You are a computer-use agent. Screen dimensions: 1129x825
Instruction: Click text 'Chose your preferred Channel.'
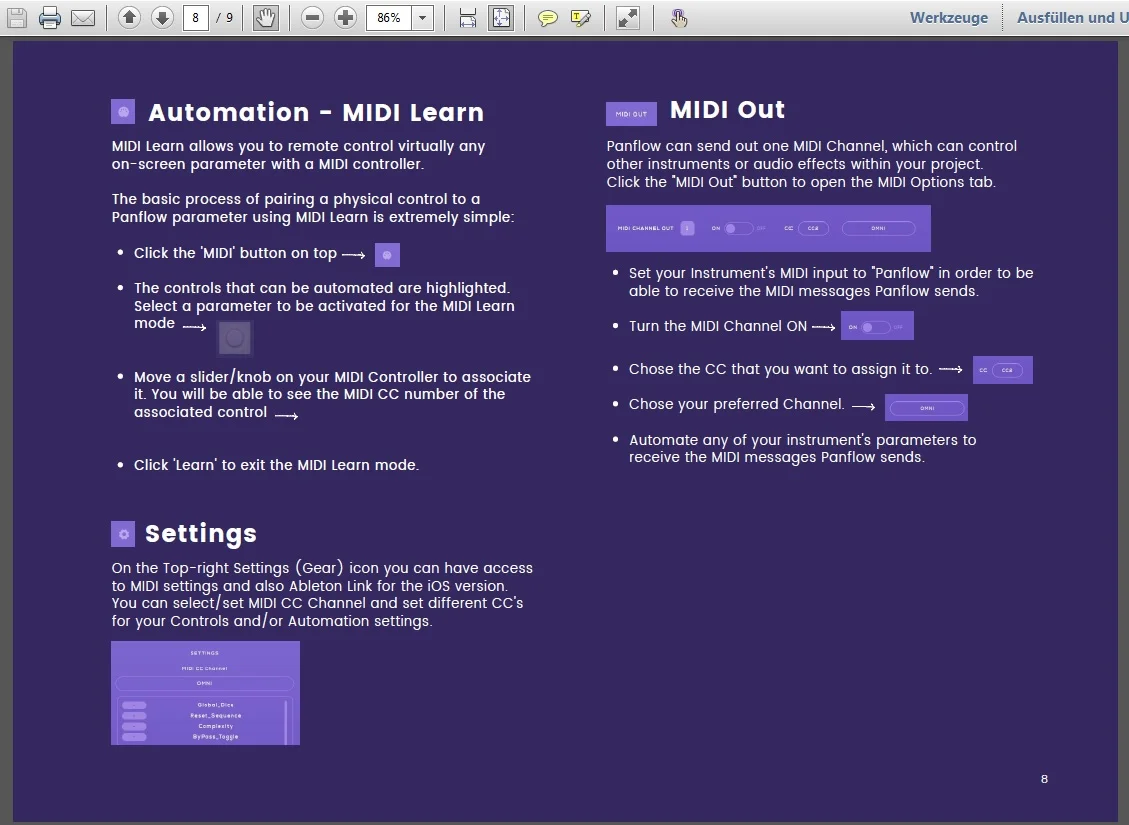pyautogui.click(x=737, y=404)
